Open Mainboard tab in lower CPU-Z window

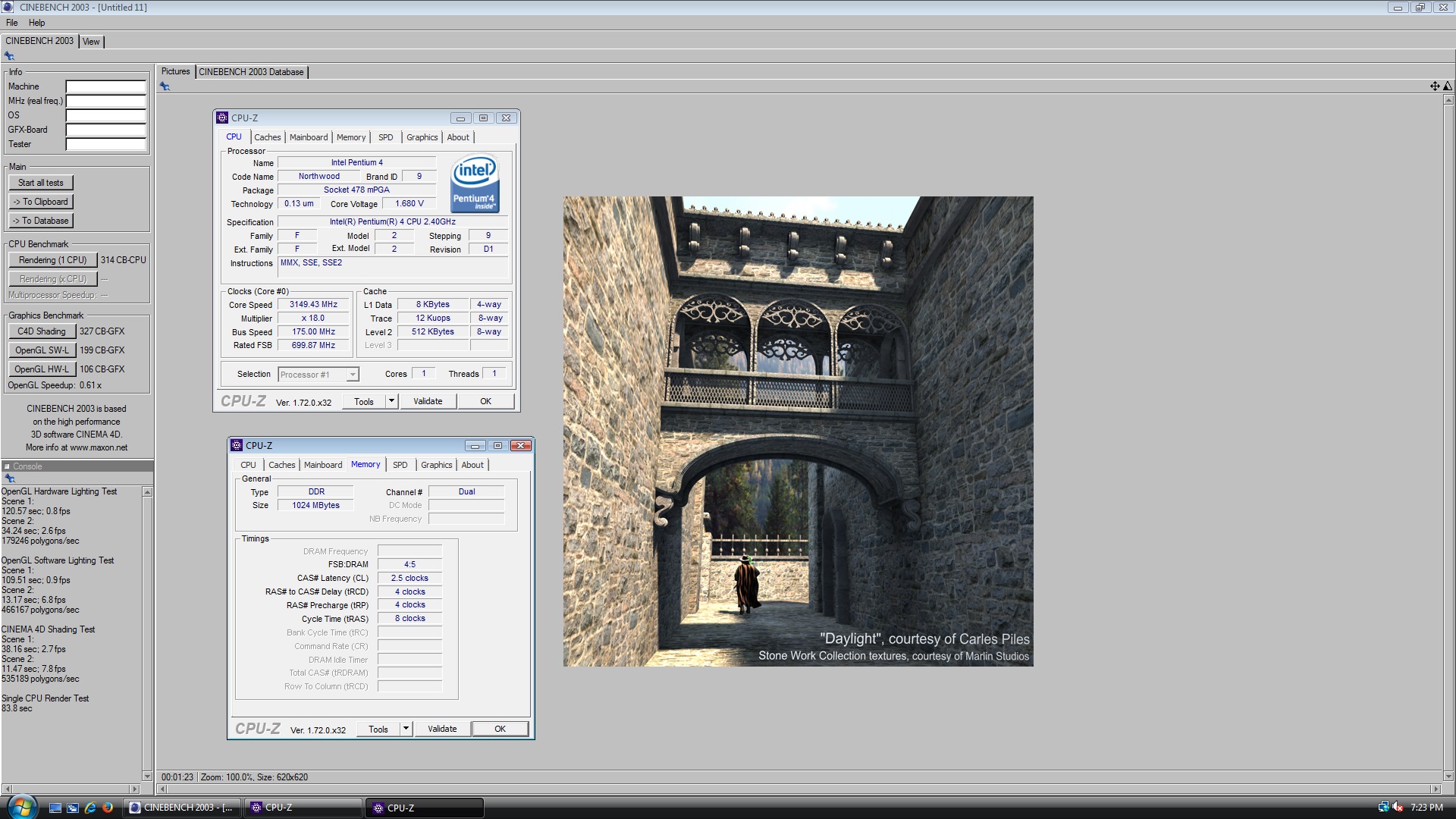tap(323, 465)
